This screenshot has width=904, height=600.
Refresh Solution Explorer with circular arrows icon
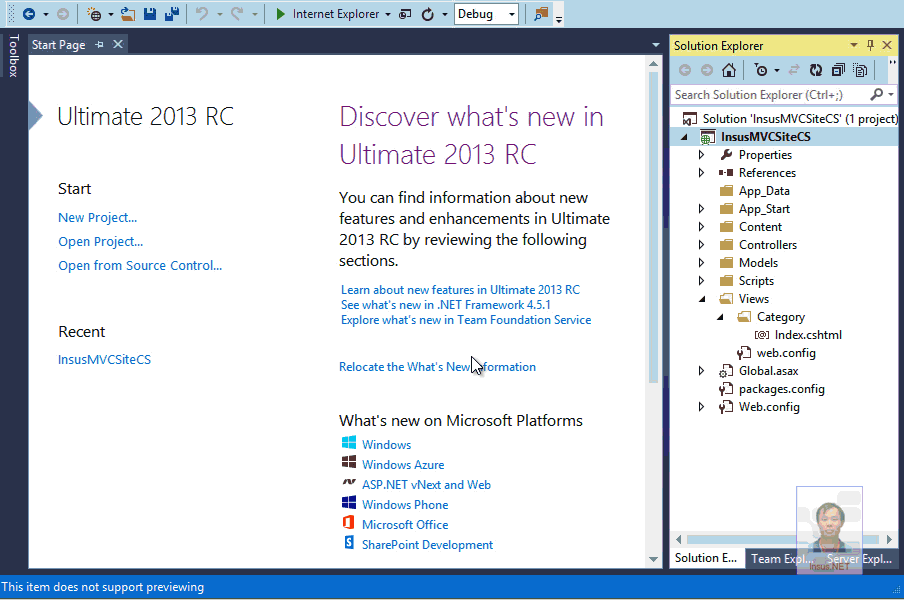pyautogui.click(x=816, y=70)
